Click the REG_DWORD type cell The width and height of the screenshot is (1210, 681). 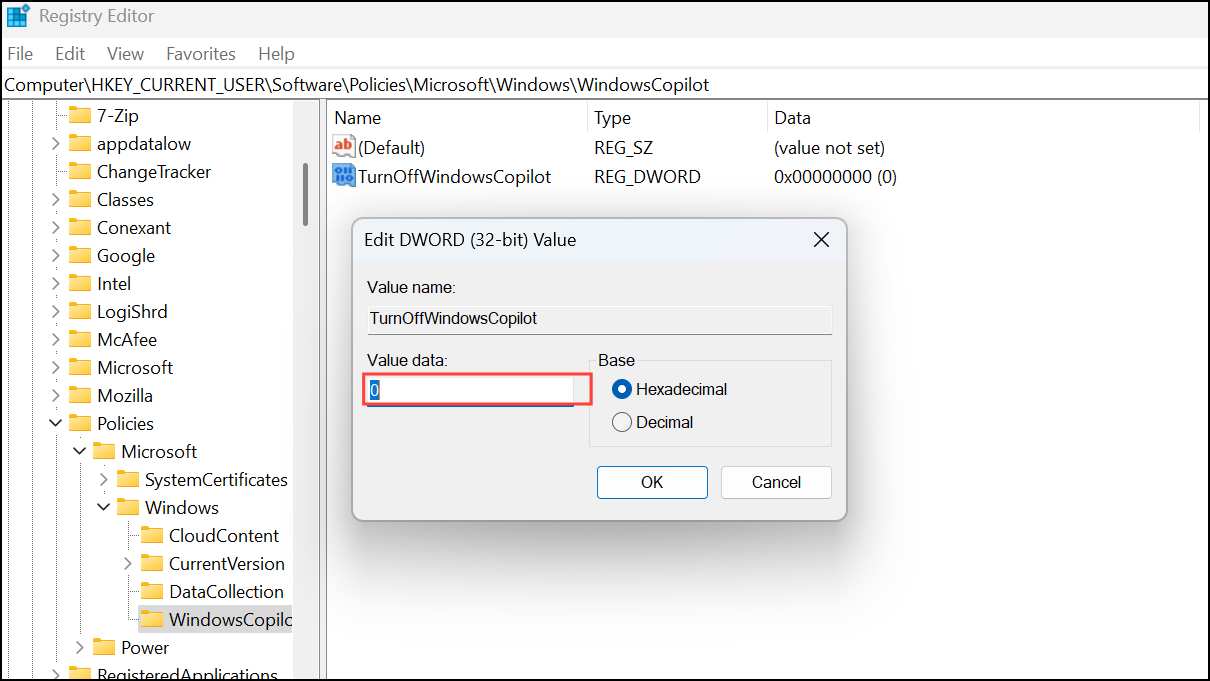tap(647, 176)
